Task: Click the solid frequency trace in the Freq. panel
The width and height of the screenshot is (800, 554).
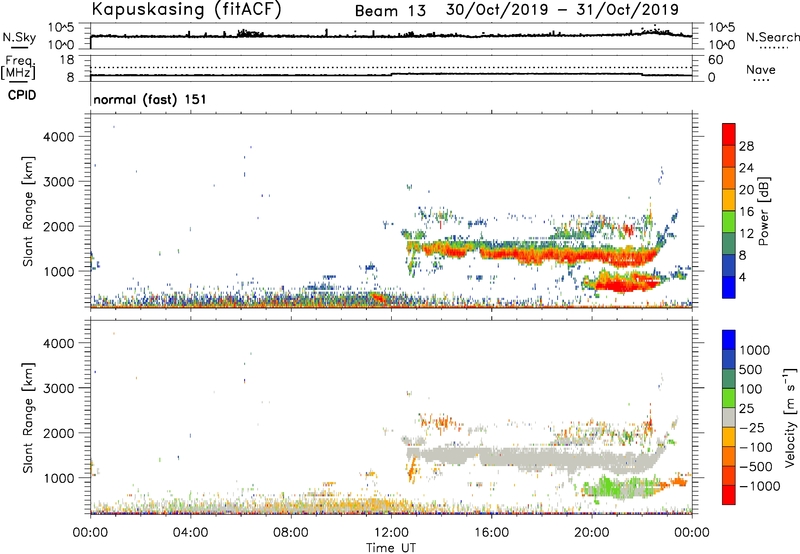Action: 391,75
